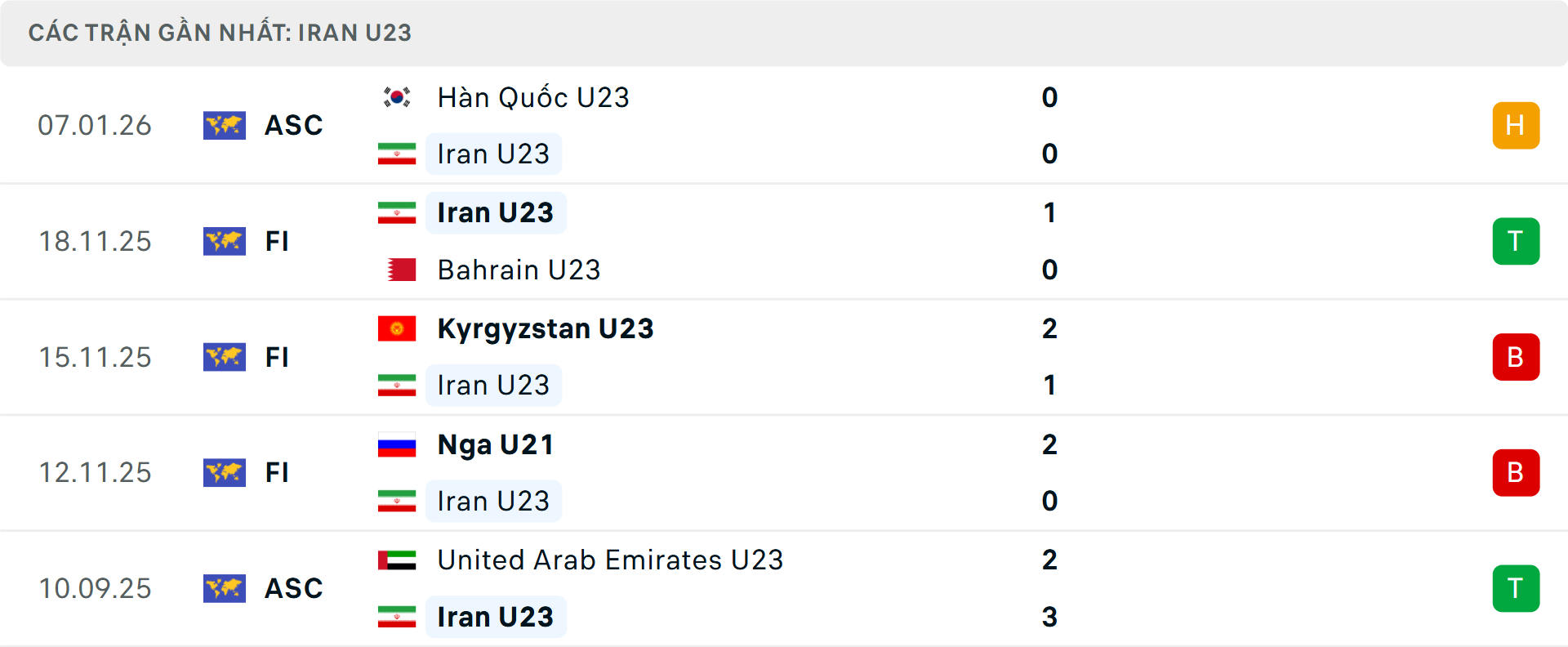Viewport: 1568px width, 647px height.
Task: Select the CÁC TRẬN GẦN NHẤT header tab
Action: 221,33
